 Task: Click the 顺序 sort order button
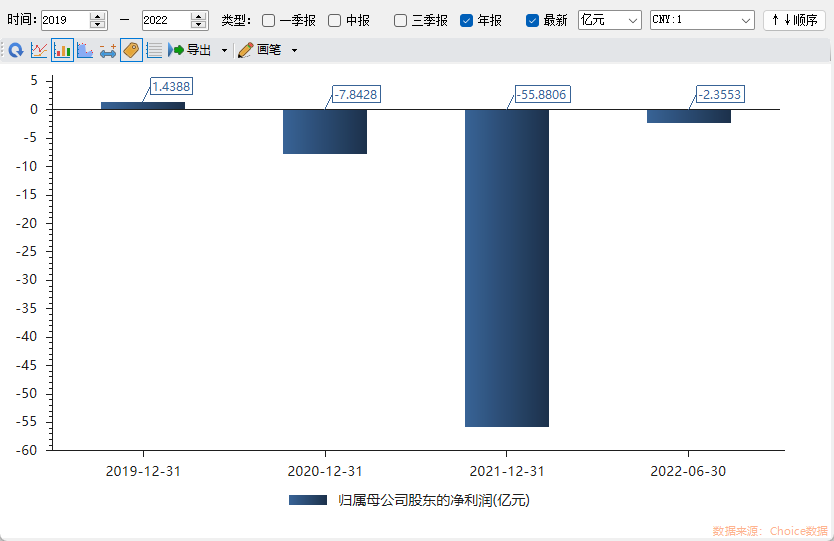(794, 20)
